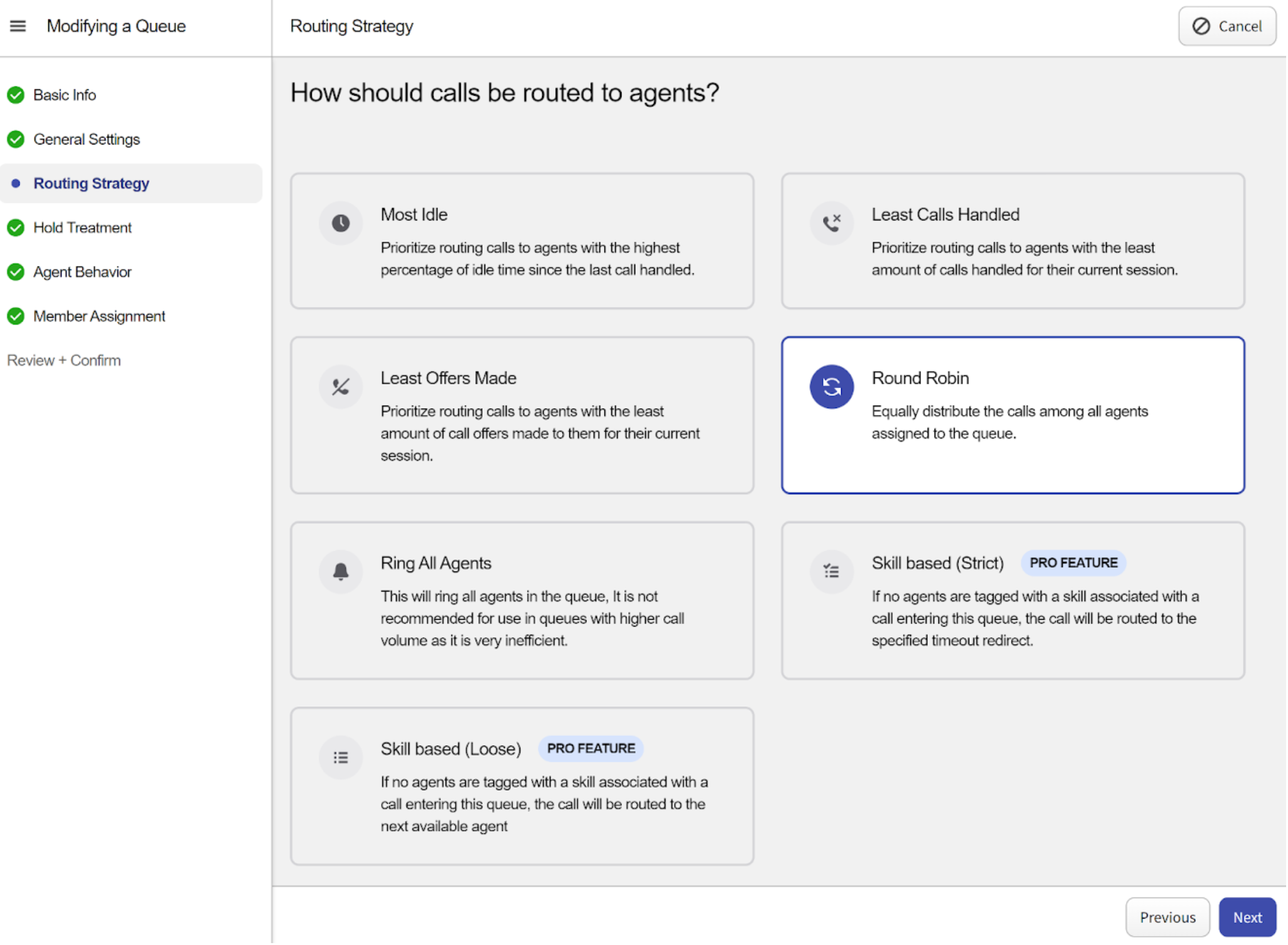Open the hamburger navigation menu

click(x=18, y=26)
